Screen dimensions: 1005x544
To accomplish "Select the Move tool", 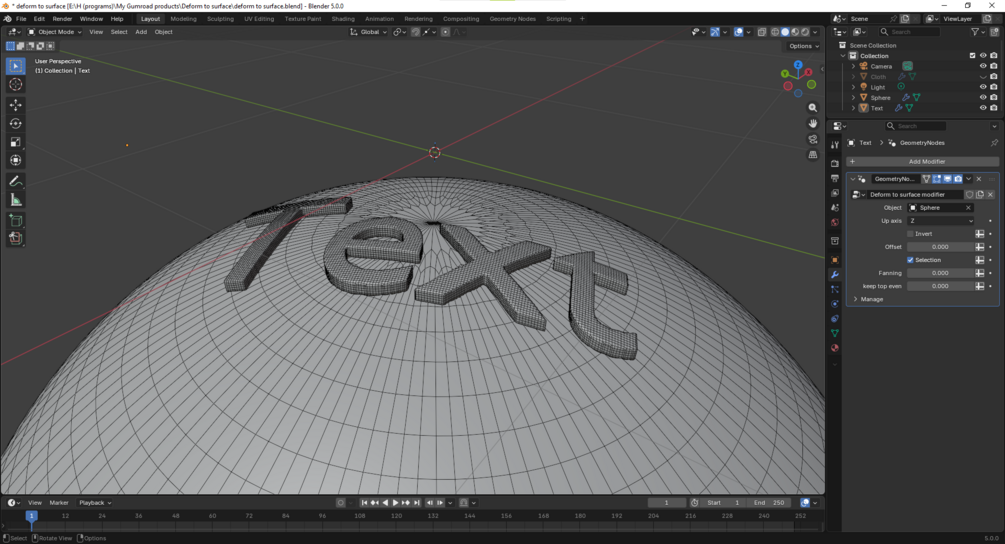I will 16,105.
